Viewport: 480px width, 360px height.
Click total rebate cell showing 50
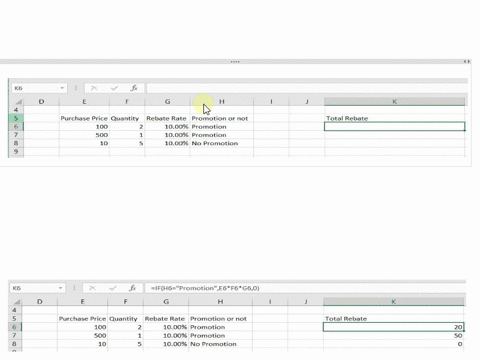coord(393,335)
